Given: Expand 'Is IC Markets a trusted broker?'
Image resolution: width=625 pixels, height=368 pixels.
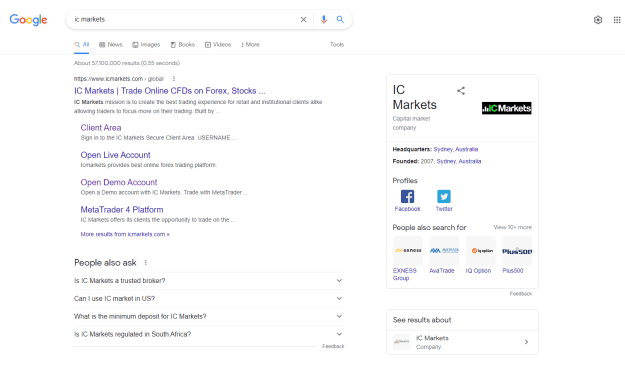Looking at the screenshot, I should 209,281.
